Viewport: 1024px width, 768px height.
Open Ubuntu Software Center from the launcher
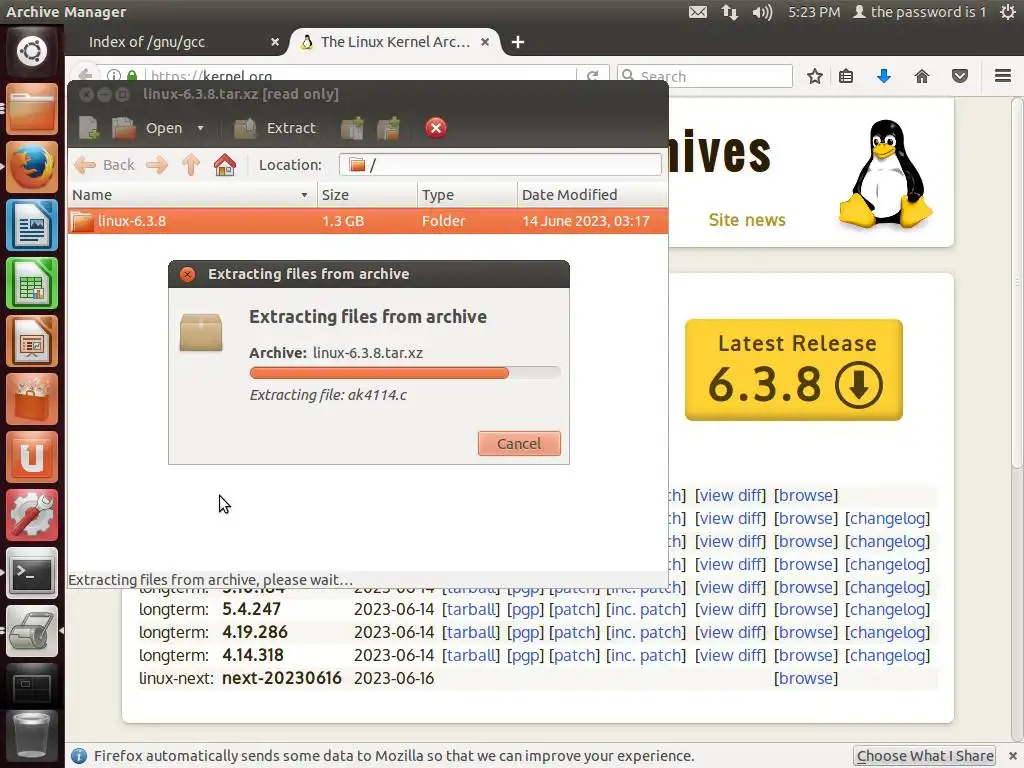31,400
